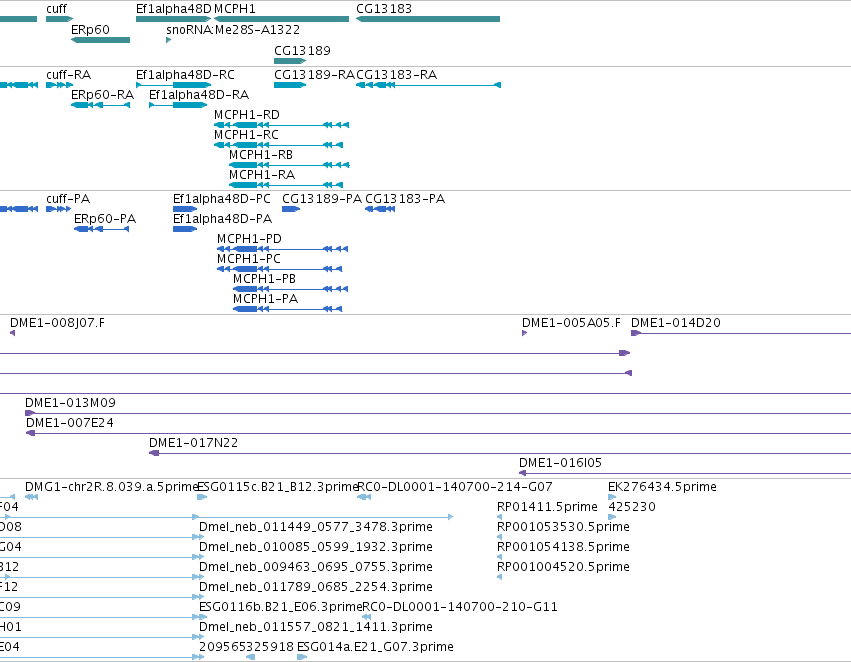Select the MCPH1-RC transcript

278,145
